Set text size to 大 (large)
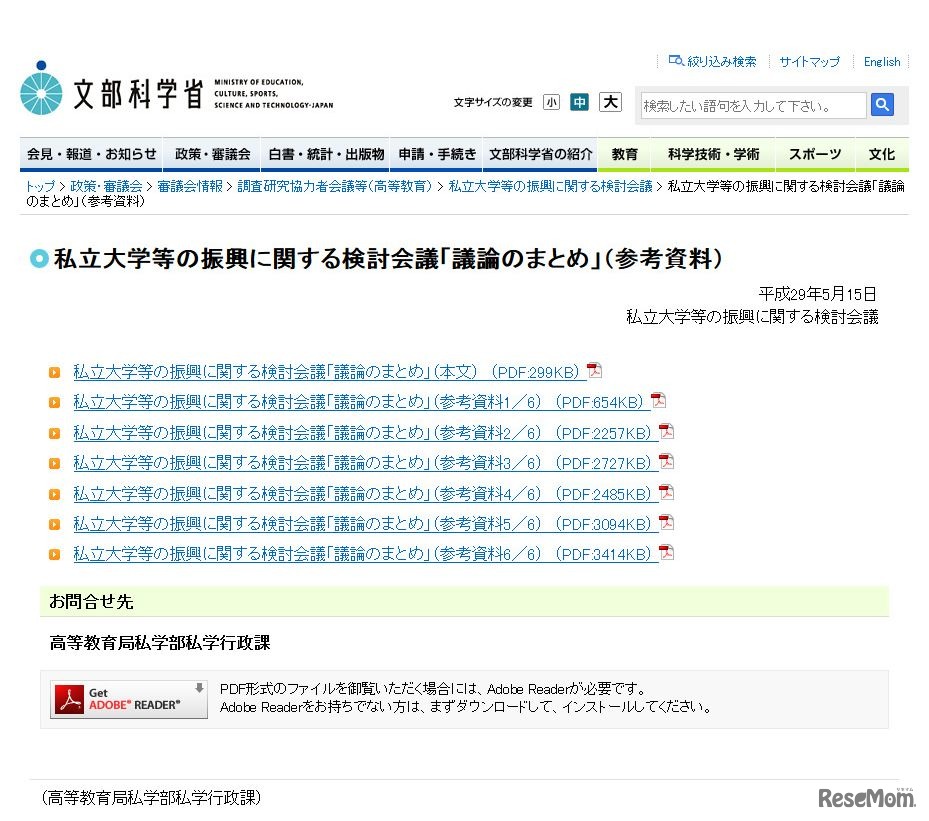Viewport: 929px width, 821px height. (610, 102)
